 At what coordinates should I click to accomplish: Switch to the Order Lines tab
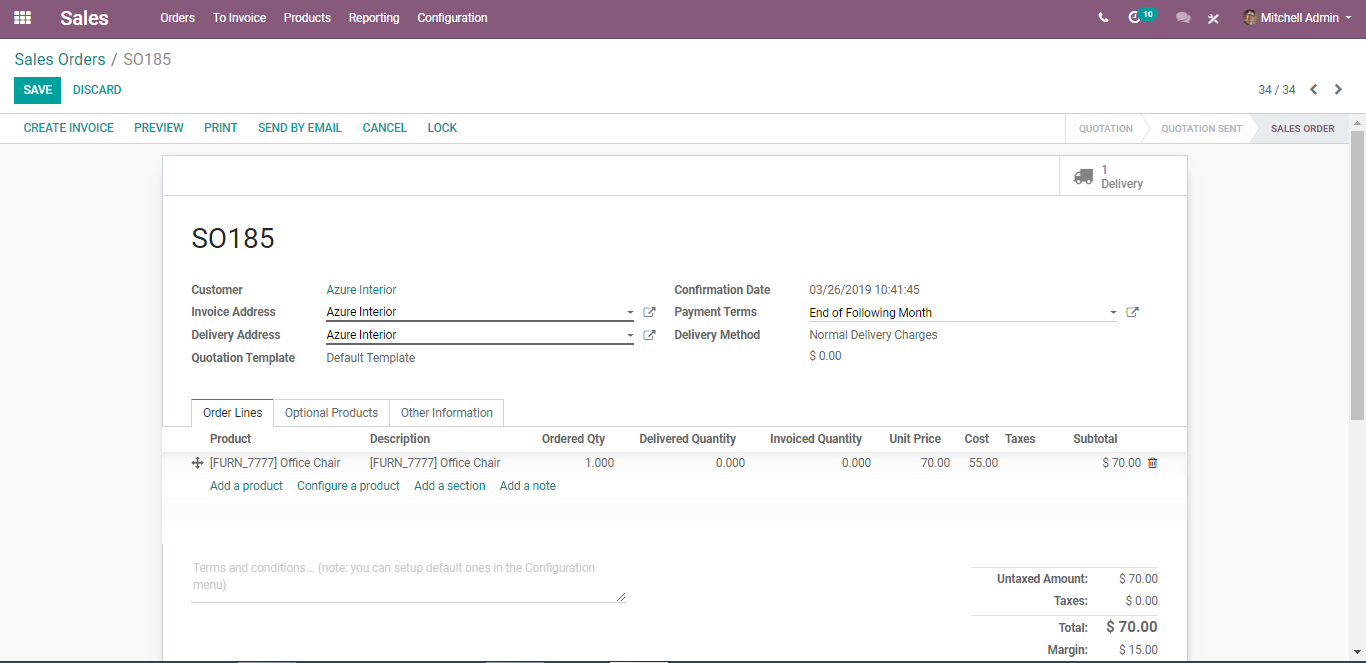tap(232, 413)
